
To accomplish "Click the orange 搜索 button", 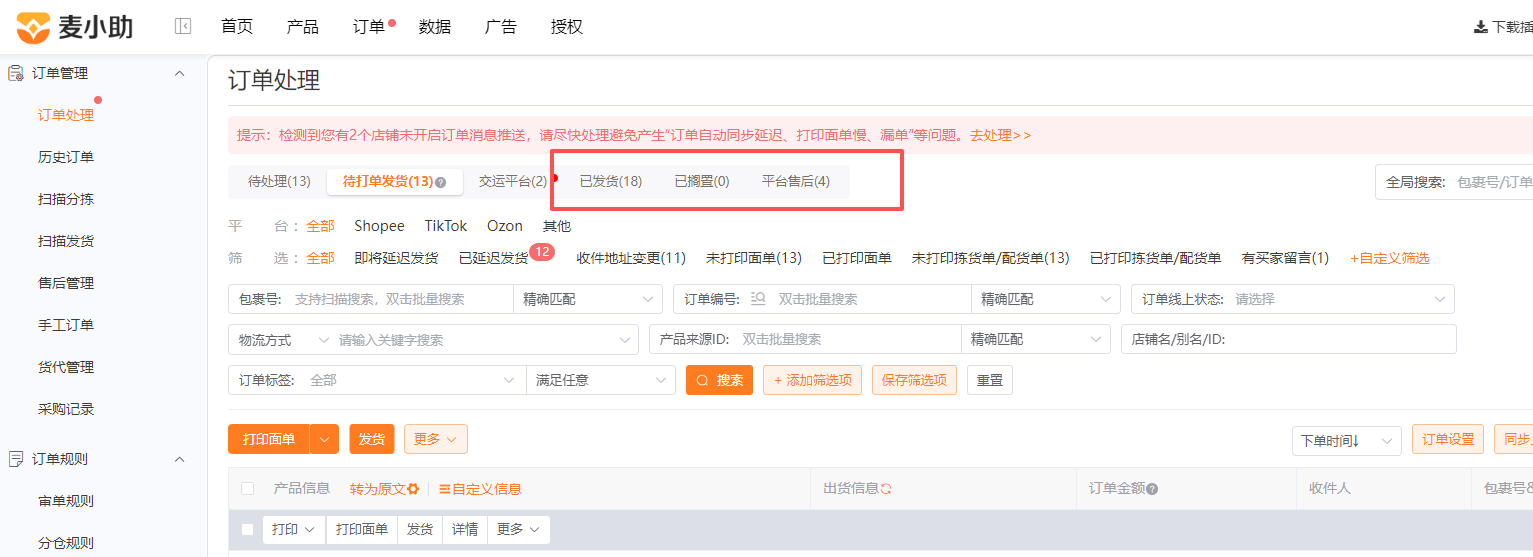I will [x=719, y=380].
